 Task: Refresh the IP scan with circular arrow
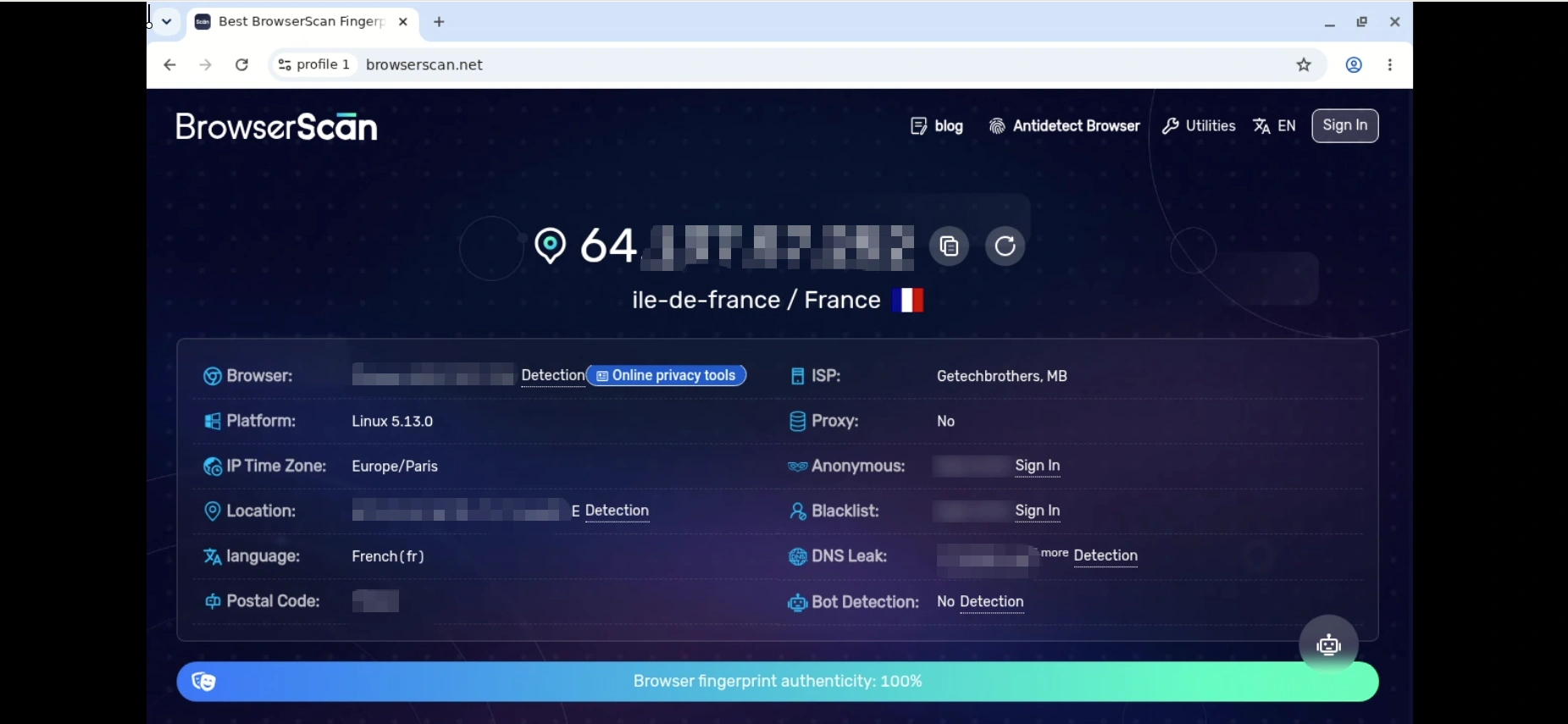point(1005,246)
